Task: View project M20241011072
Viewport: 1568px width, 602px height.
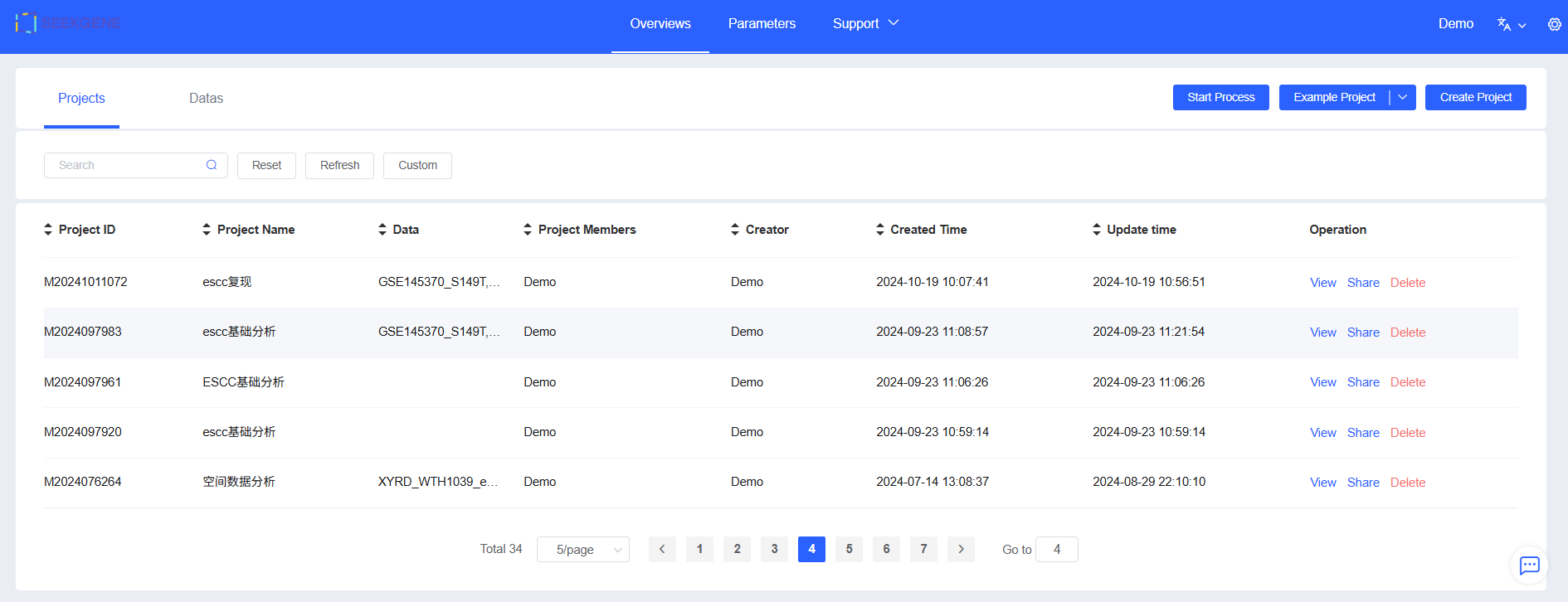Action: pyautogui.click(x=1322, y=283)
